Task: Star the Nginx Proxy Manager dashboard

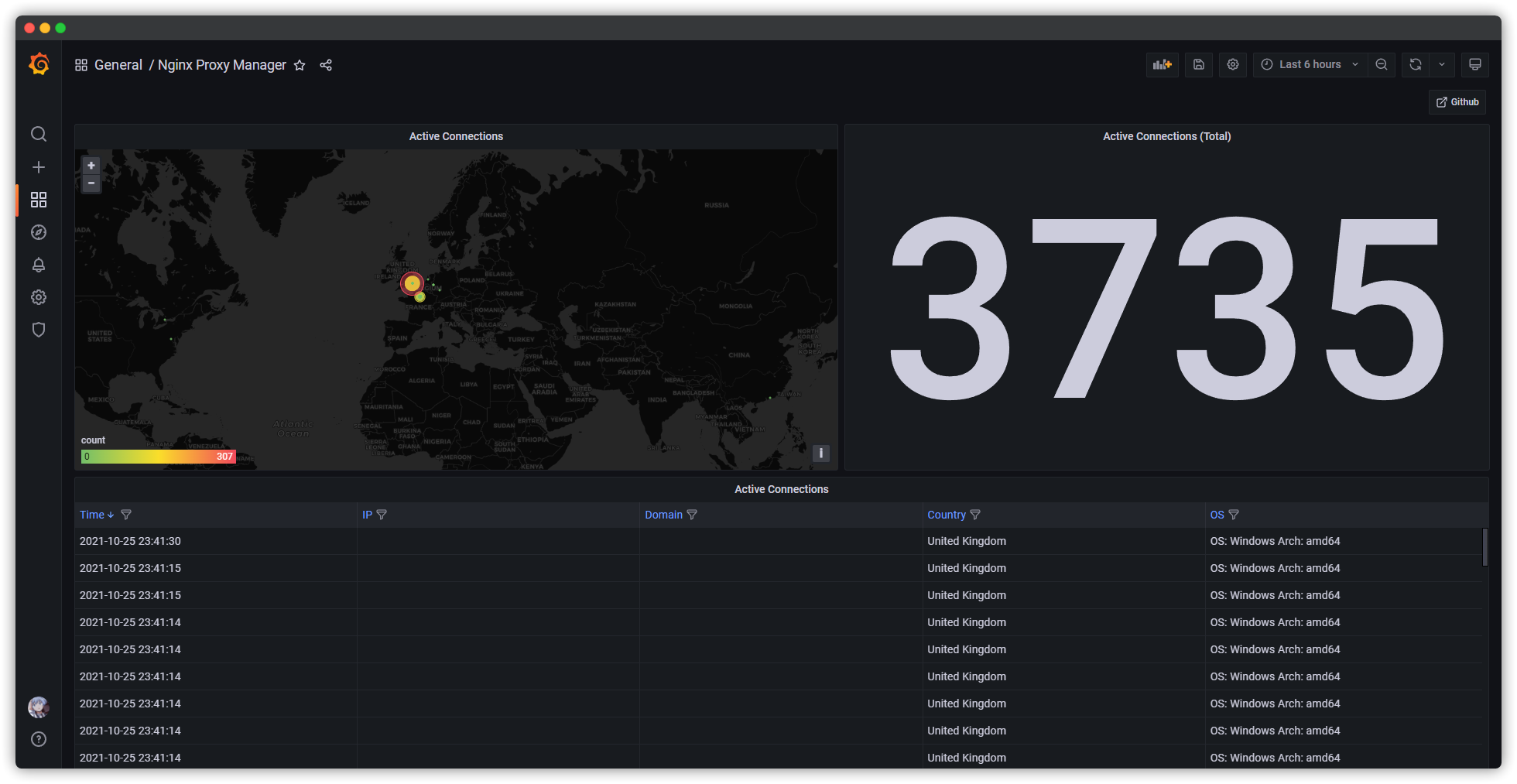Action: click(300, 65)
